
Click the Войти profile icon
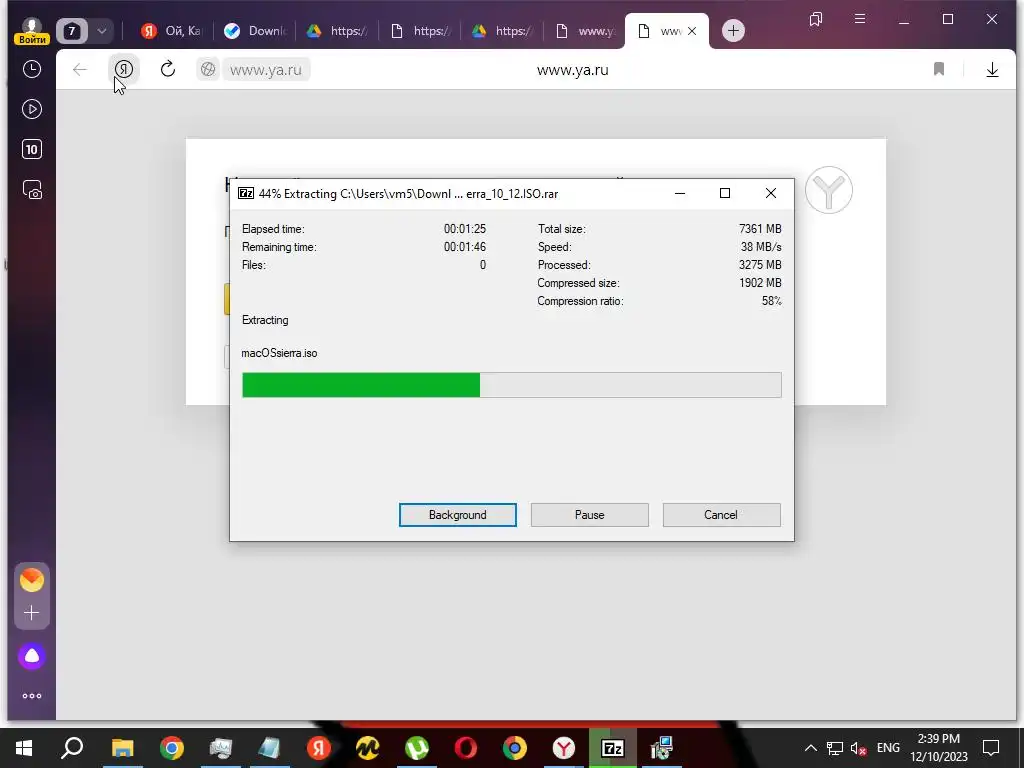(x=32, y=31)
